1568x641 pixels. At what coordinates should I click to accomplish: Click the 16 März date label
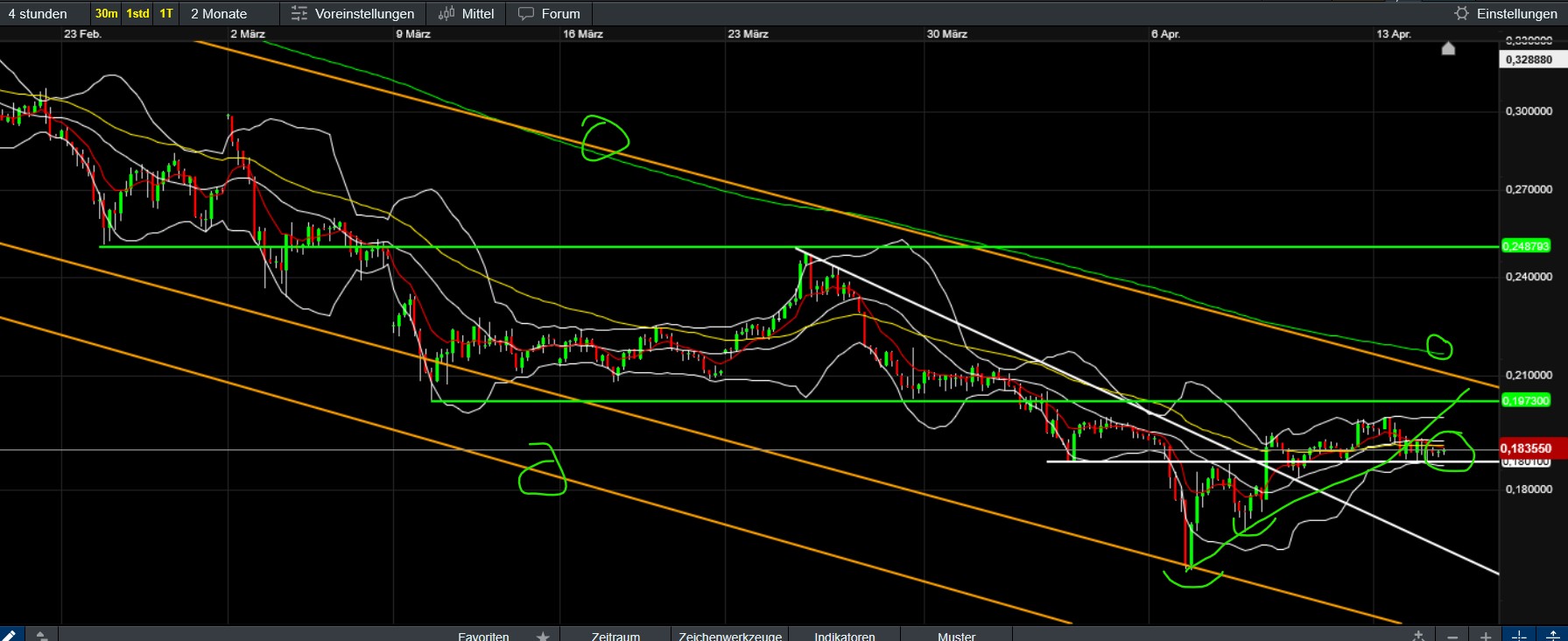pyautogui.click(x=583, y=34)
